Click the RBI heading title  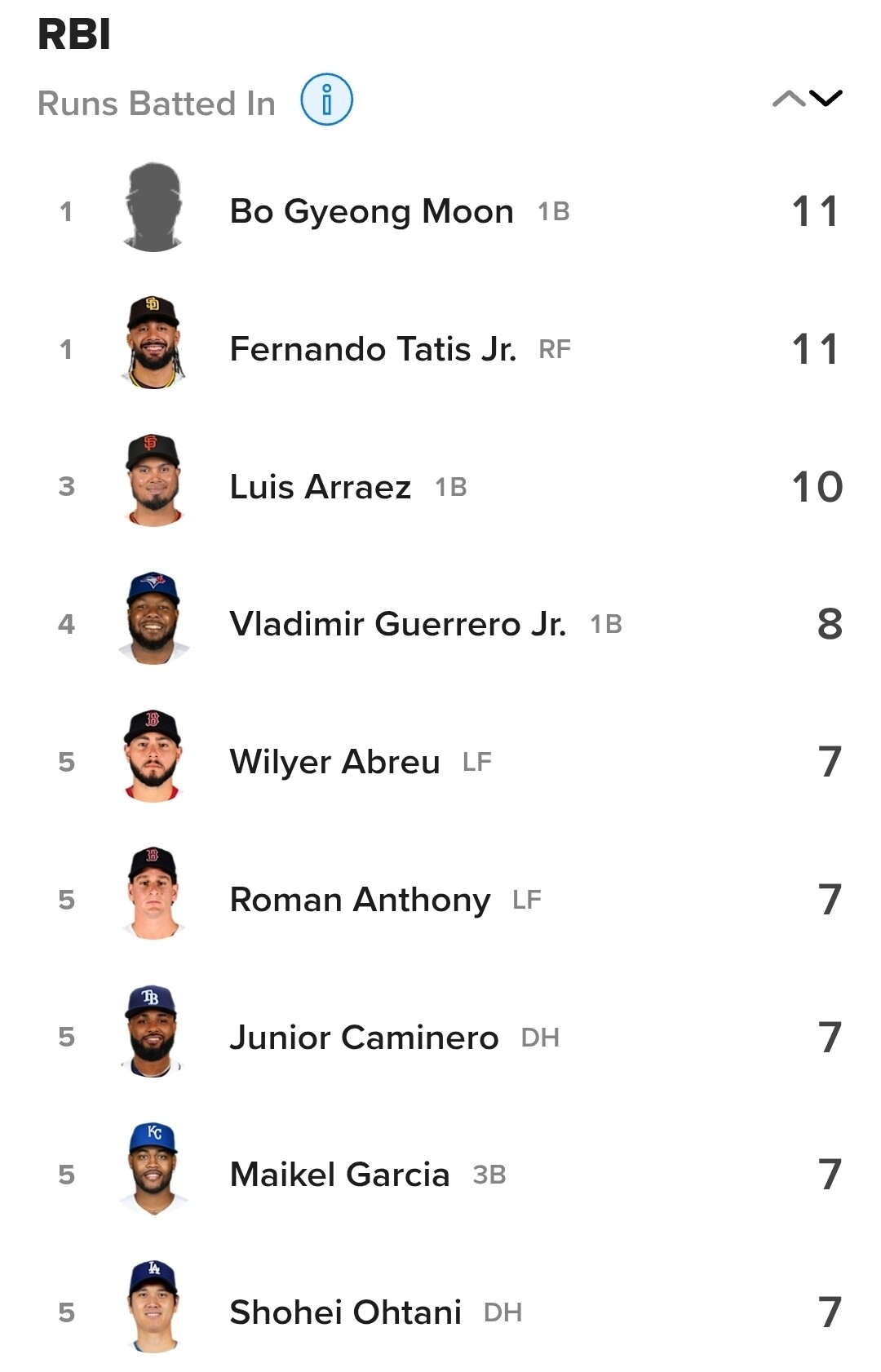pos(74,34)
